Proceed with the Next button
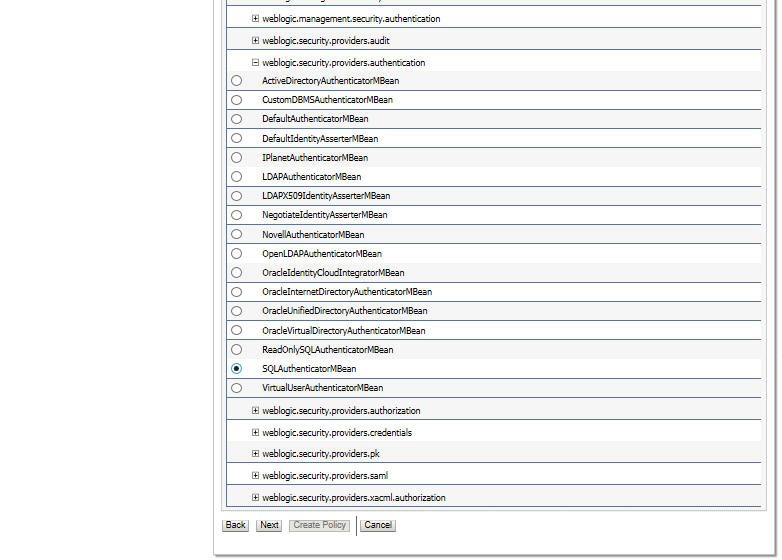The width and height of the screenshot is (782, 560). [x=269, y=525]
